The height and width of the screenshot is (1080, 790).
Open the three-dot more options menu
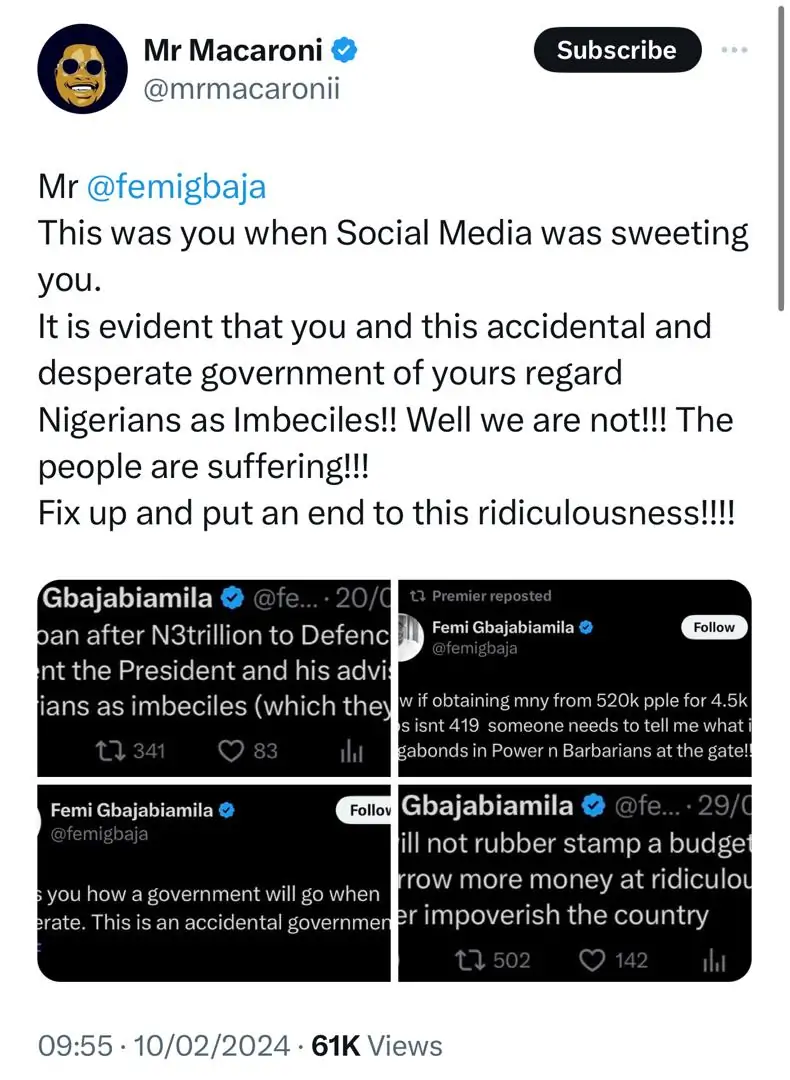pyautogui.click(x=734, y=49)
